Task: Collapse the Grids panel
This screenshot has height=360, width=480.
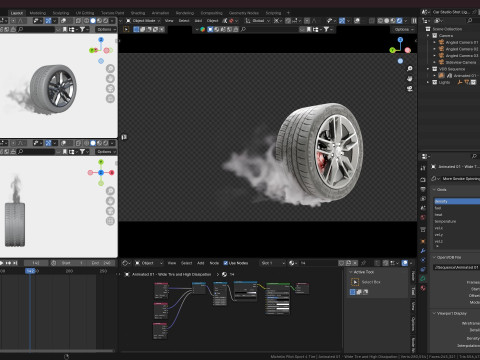Action: click(434, 189)
